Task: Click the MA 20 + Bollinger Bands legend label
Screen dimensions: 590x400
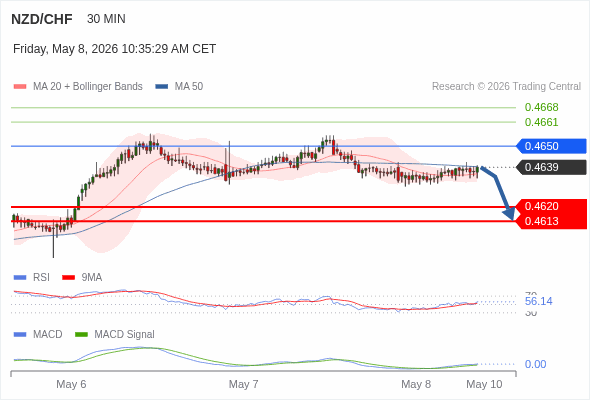Action: (88, 87)
